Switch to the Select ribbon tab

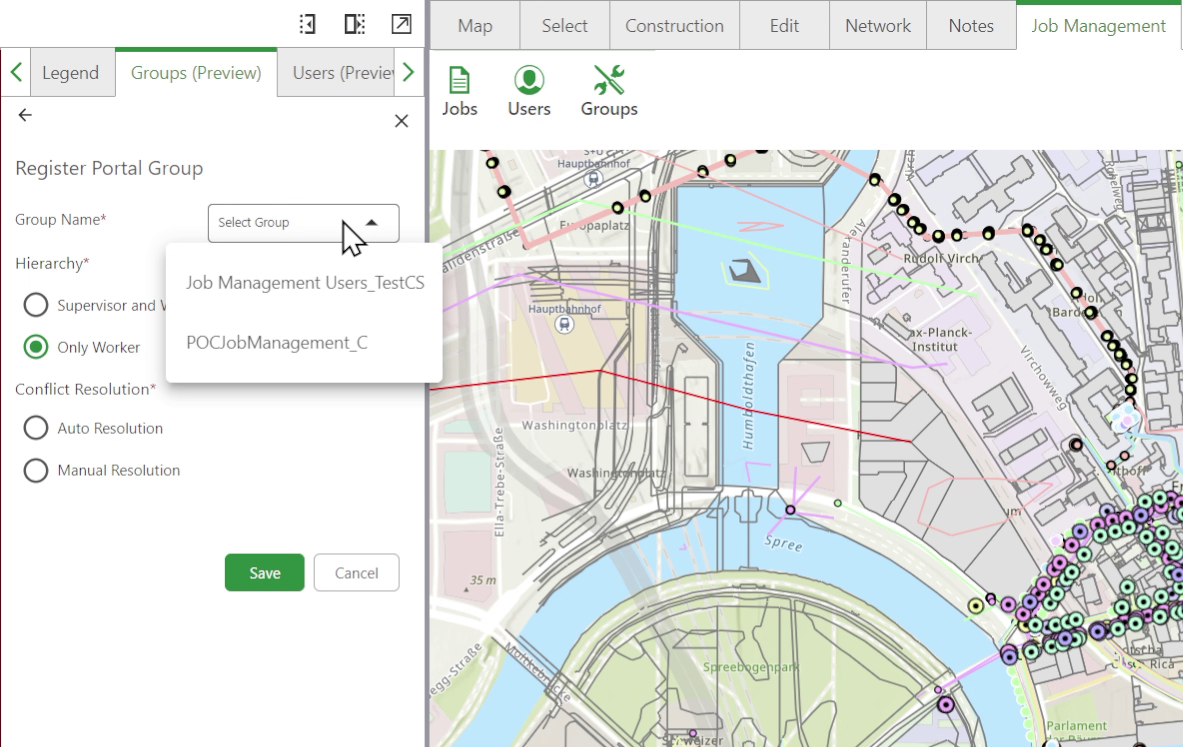(564, 26)
